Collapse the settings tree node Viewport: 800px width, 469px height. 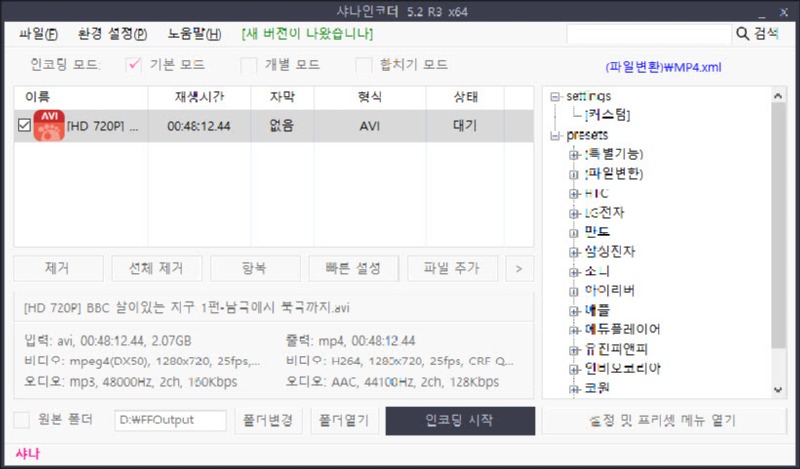tap(555, 96)
